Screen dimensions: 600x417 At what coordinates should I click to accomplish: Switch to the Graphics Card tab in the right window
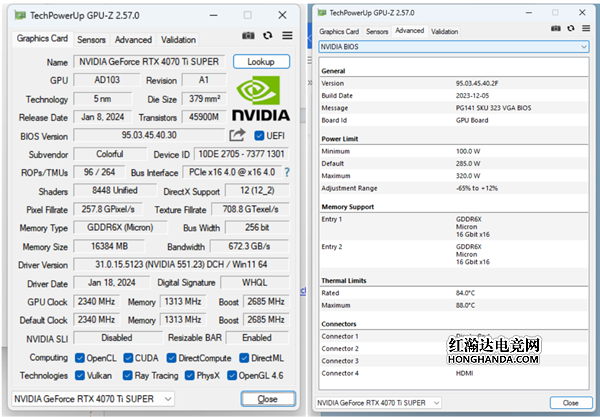pos(339,31)
